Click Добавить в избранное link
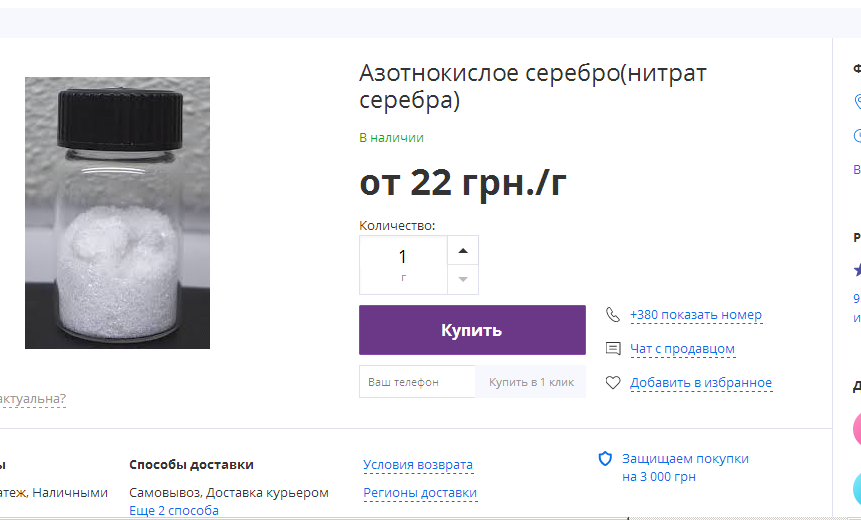This screenshot has width=861, height=520. pos(701,383)
